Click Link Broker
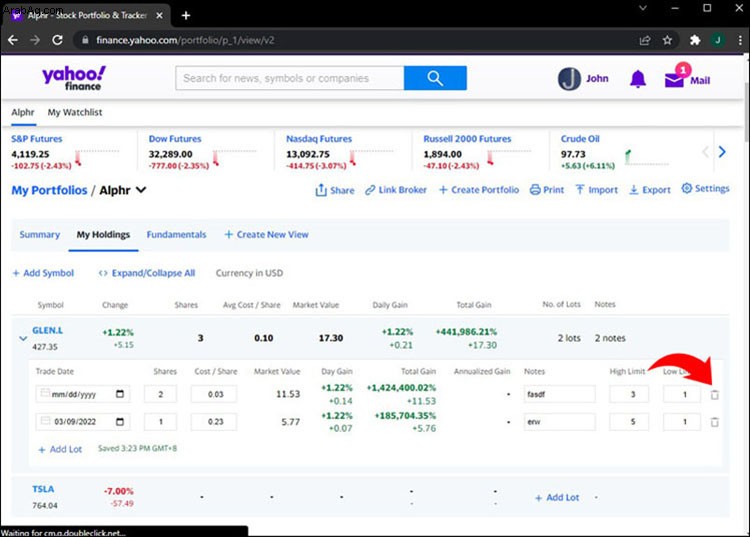The height and width of the screenshot is (537, 750). pos(396,190)
